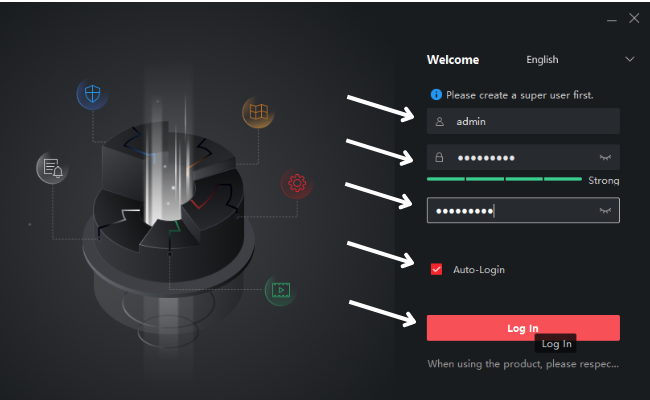Click the first password input field
This screenshot has height=400, width=650.
click(x=523, y=157)
